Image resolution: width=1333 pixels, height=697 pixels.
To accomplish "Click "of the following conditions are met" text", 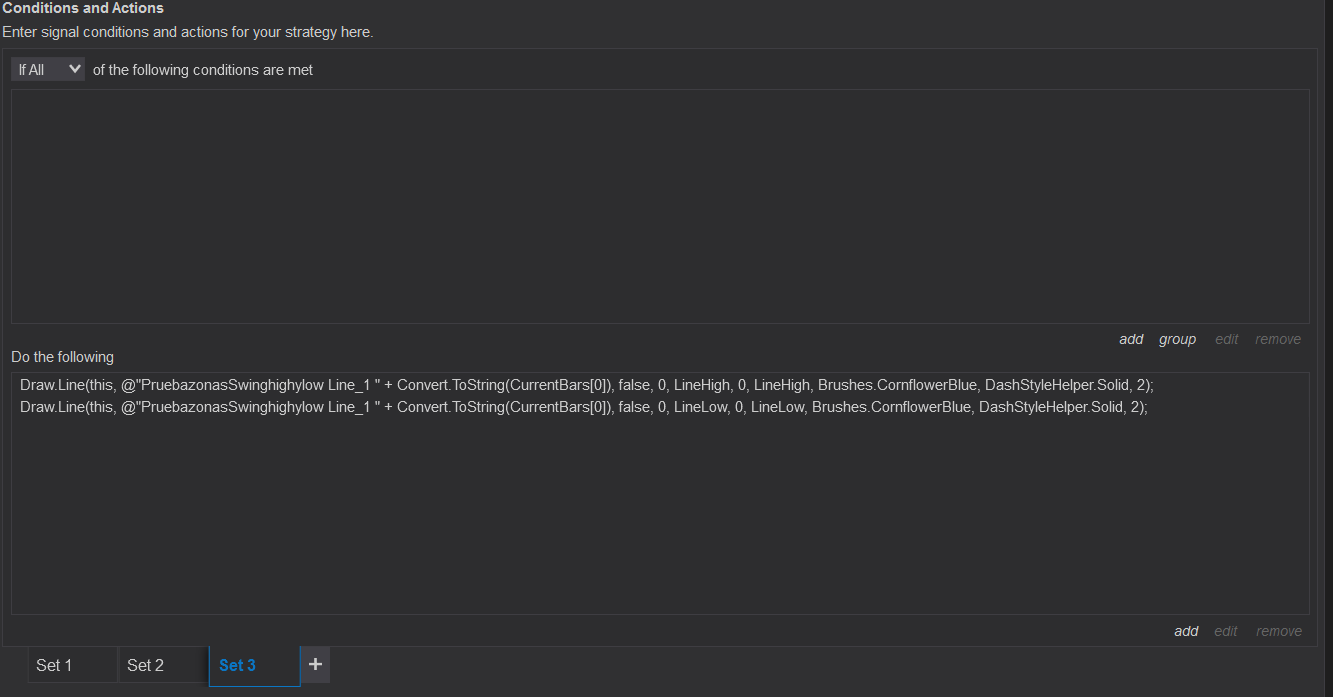I will pyautogui.click(x=203, y=70).
